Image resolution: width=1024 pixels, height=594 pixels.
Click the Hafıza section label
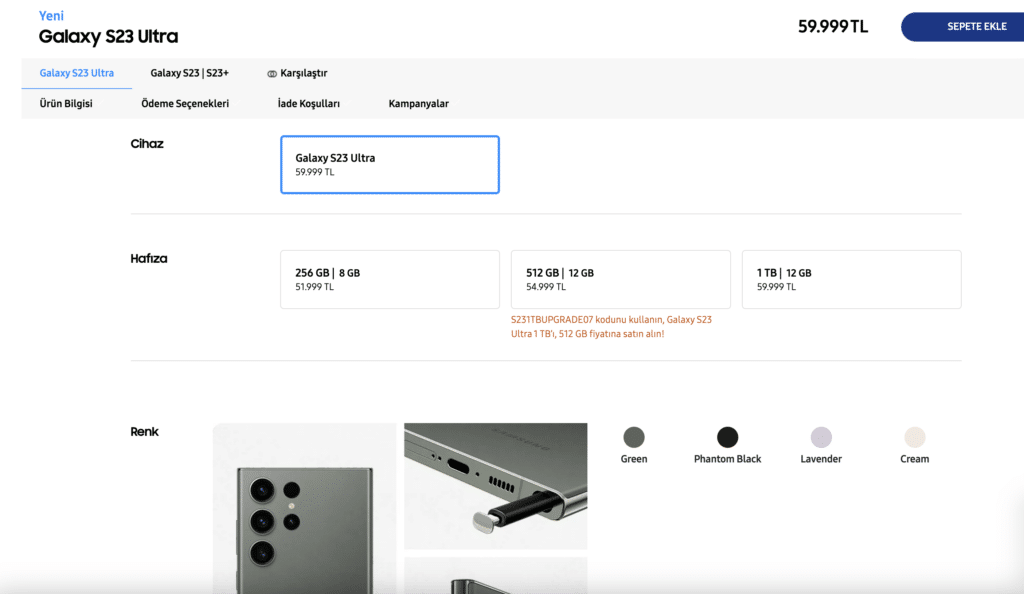(x=149, y=258)
